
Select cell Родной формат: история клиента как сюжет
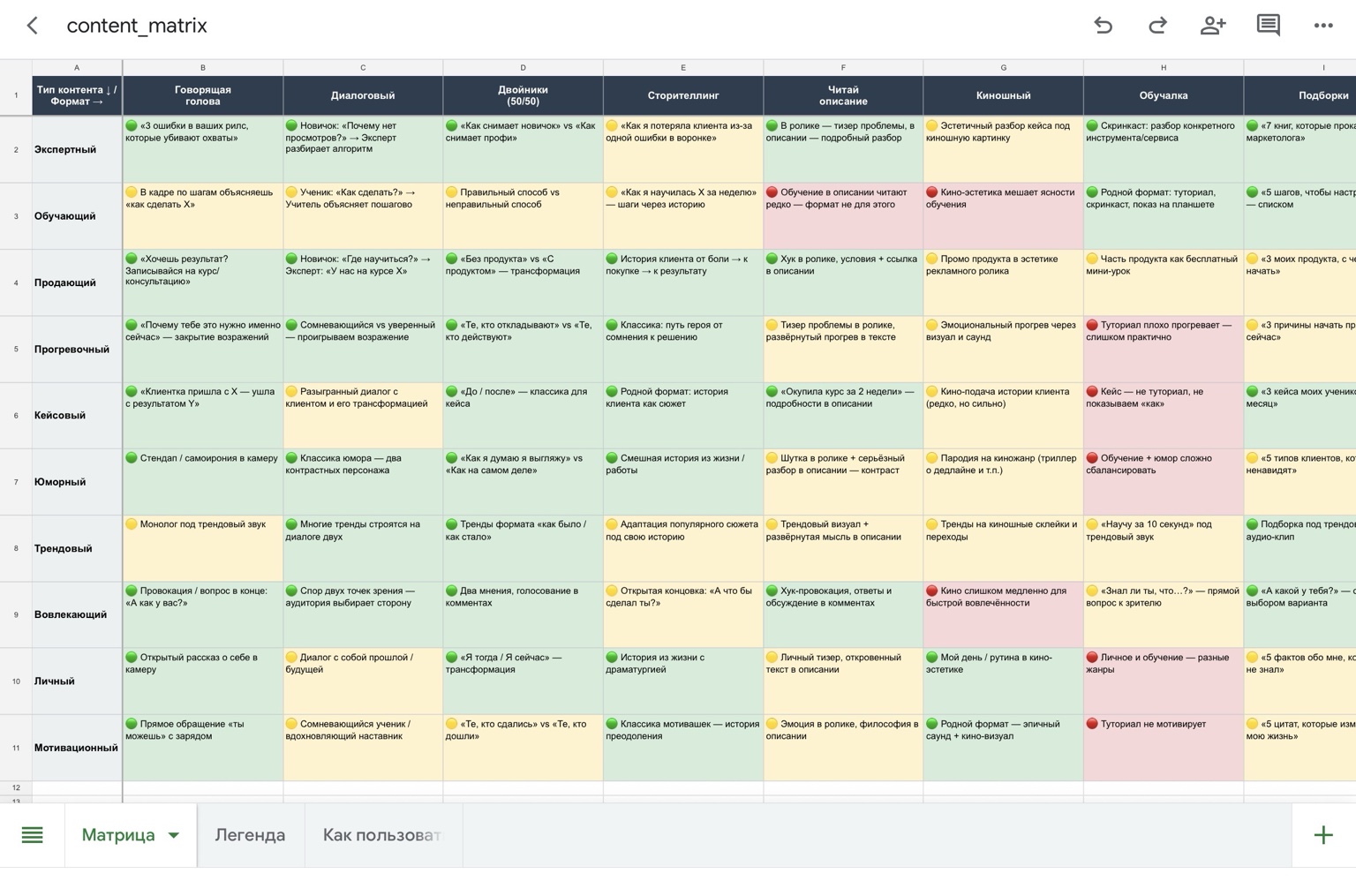(x=683, y=416)
